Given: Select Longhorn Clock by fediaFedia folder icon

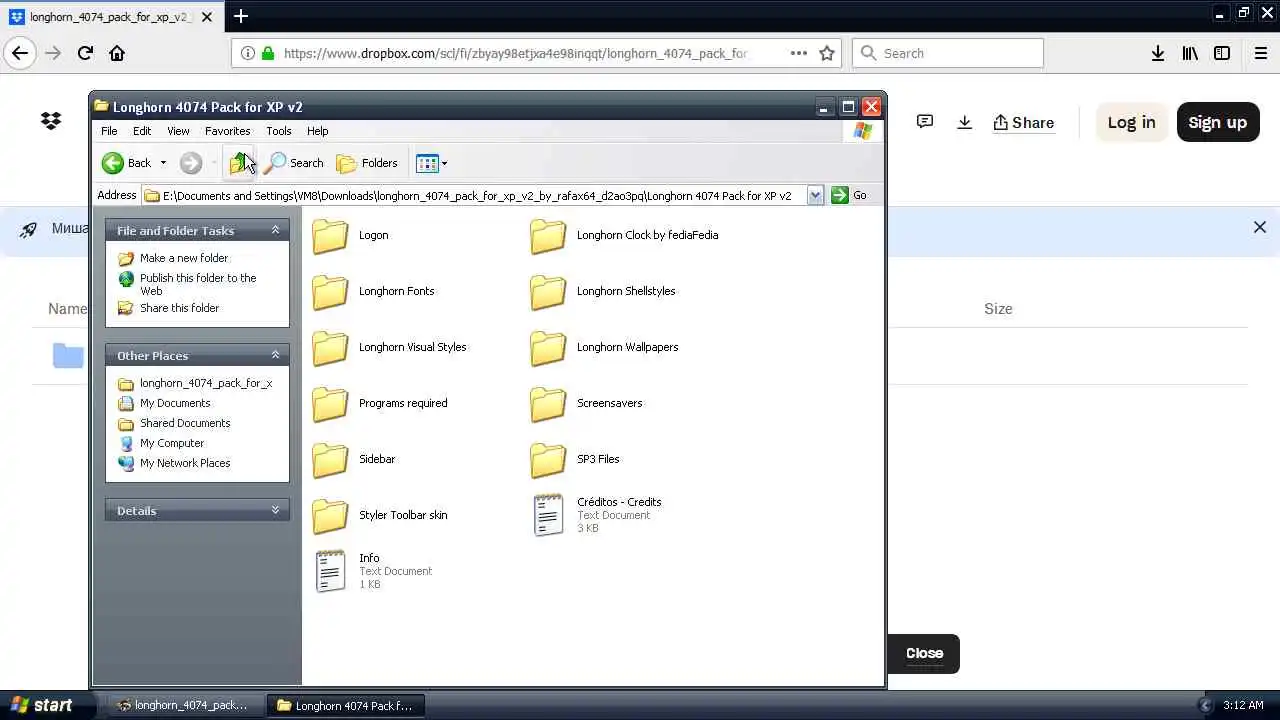Looking at the screenshot, I should pos(548,236).
